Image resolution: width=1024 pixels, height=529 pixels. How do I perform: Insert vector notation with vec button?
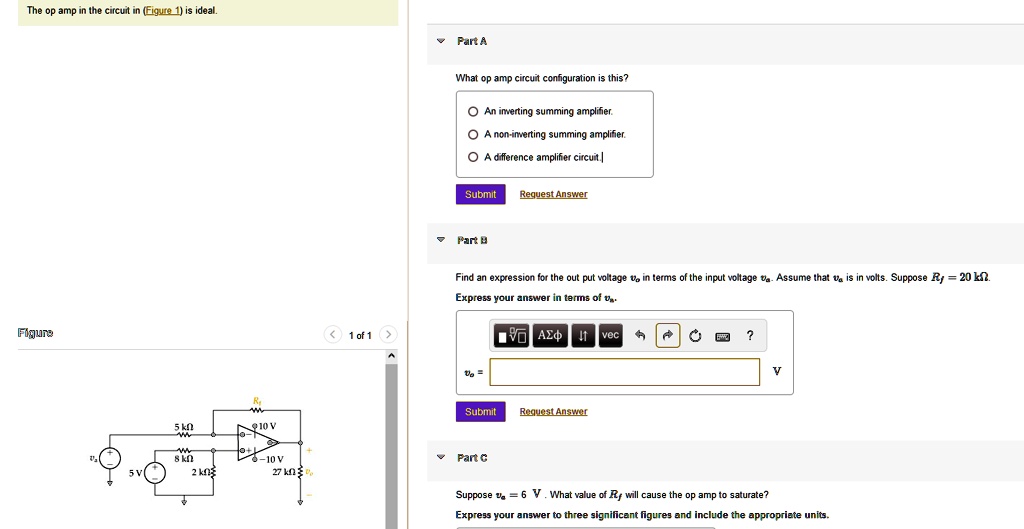(x=610, y=336)
